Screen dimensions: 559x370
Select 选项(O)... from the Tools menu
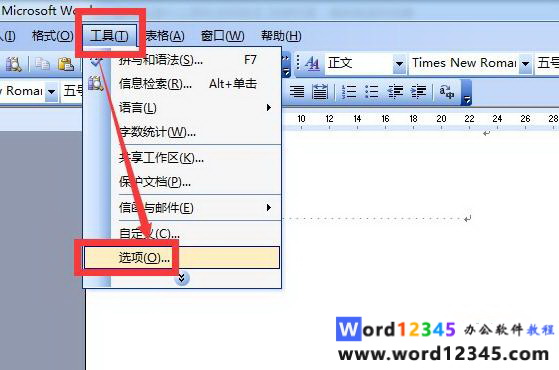pyautogui.click(x=182, y=257)
